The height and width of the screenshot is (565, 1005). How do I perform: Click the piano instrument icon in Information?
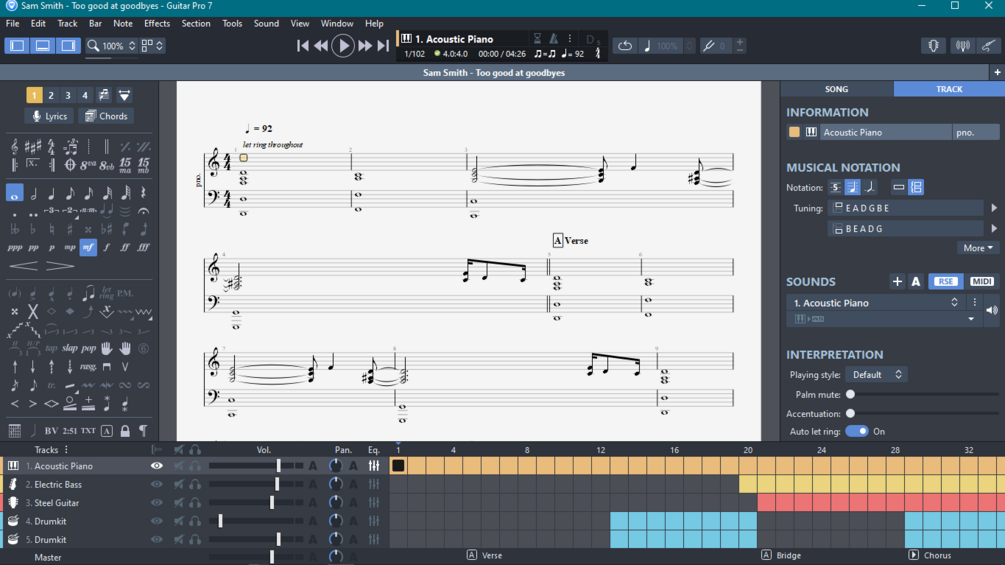811,133
